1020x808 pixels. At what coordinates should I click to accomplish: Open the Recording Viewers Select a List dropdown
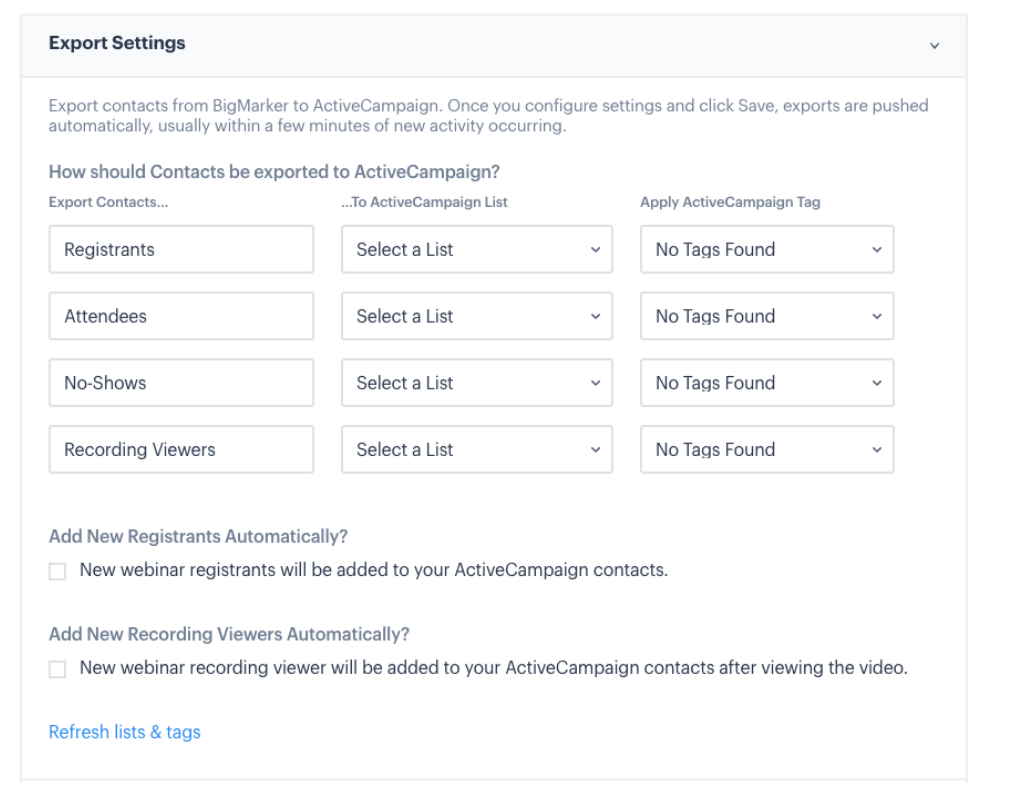(477, 450)
